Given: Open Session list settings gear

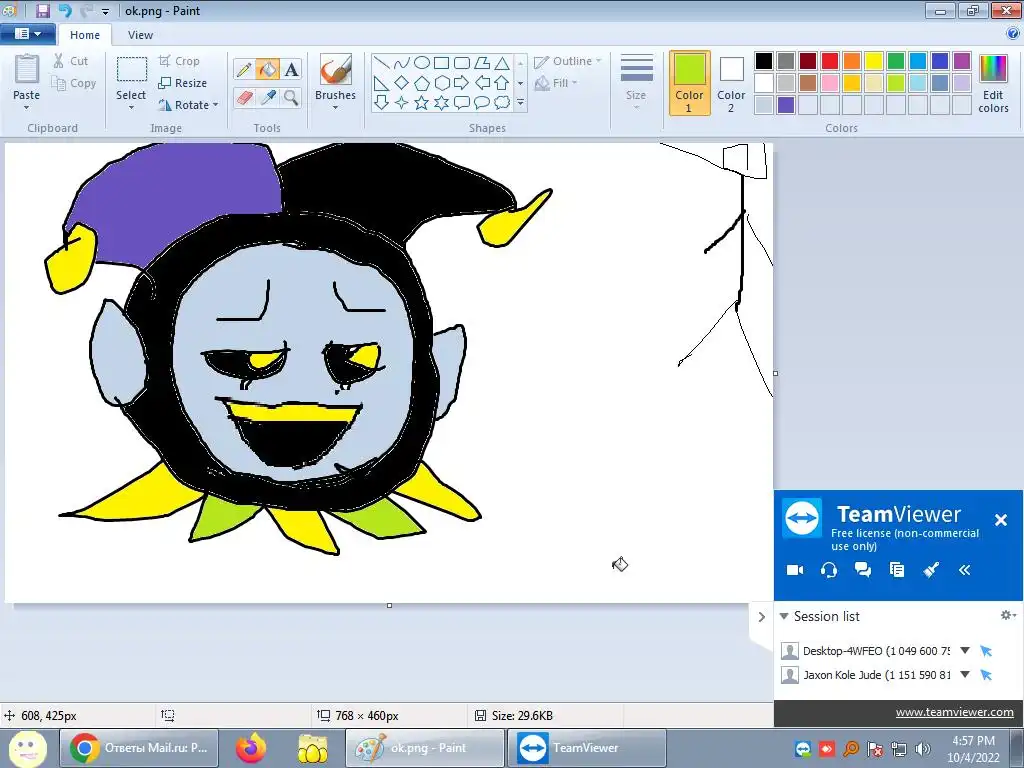Looking at the screenshot, I should (x=1008, y=615).
